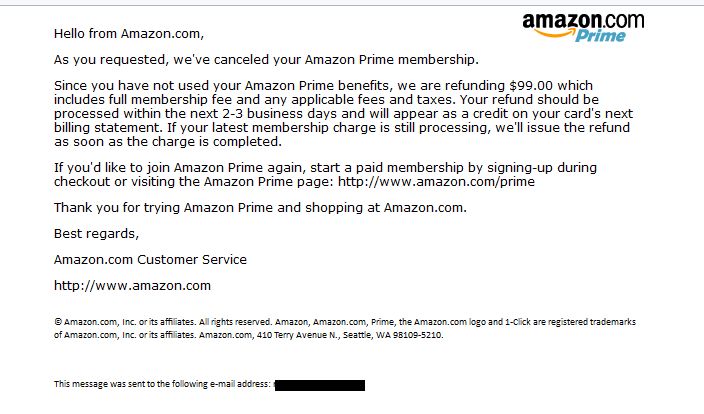
Task: Visit the http://www.amazon.com signature link
Action: click(x=132, y=286)
